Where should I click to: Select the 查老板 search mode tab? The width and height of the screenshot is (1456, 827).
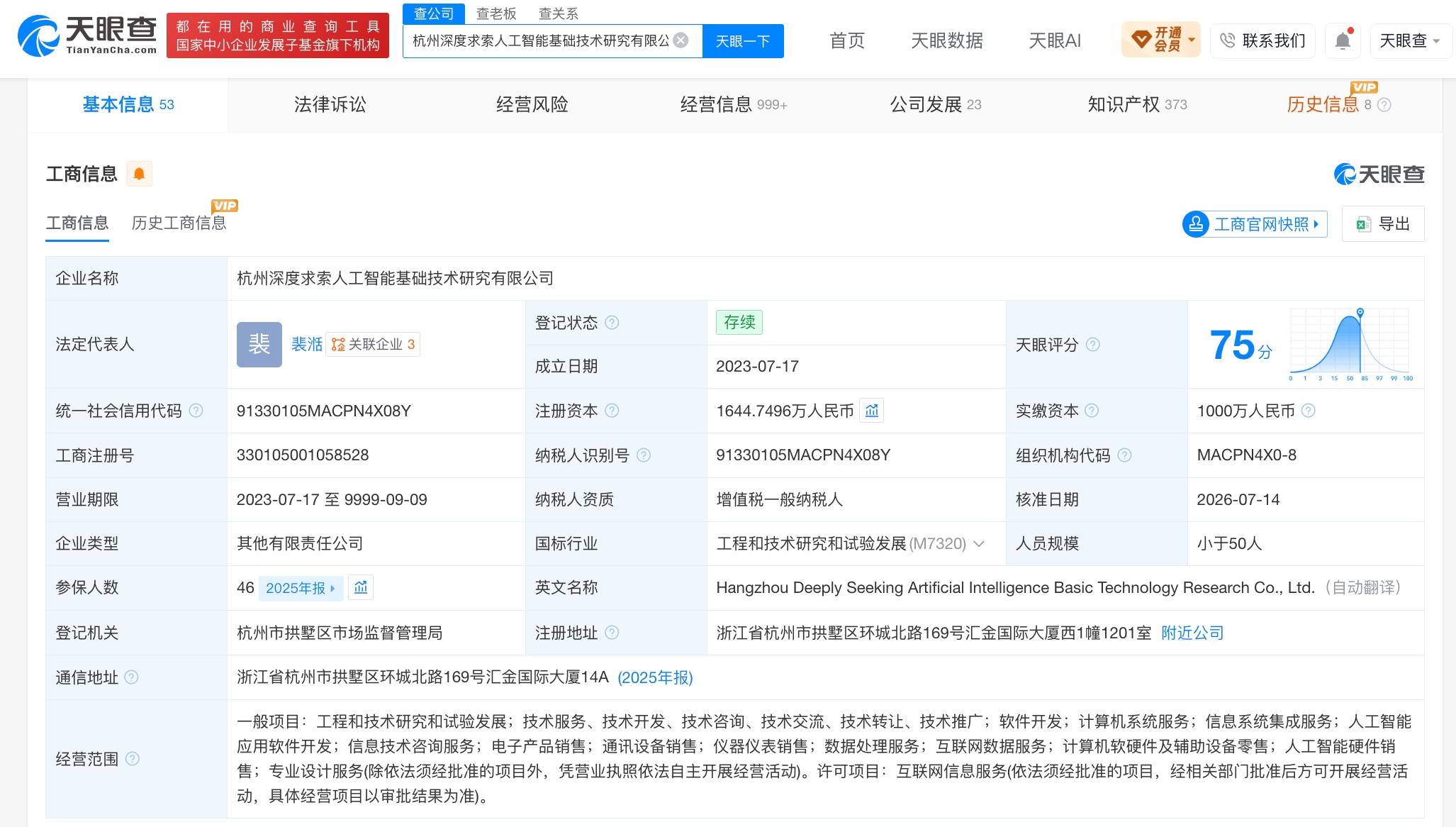point(496,13)
